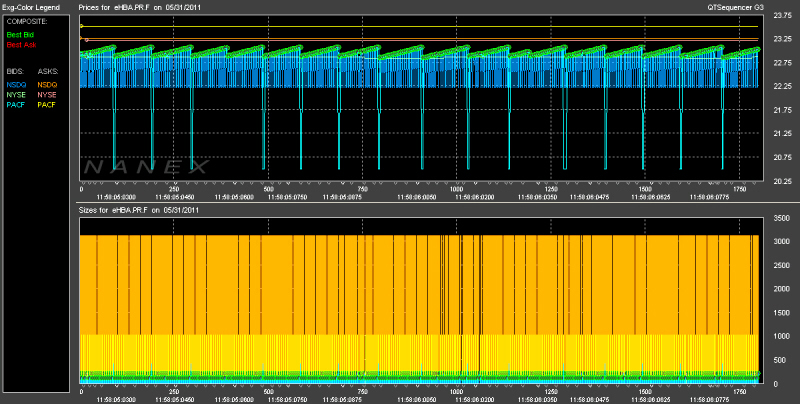
Task: Click yellow PACF label under ASKS
Action: 46,105
